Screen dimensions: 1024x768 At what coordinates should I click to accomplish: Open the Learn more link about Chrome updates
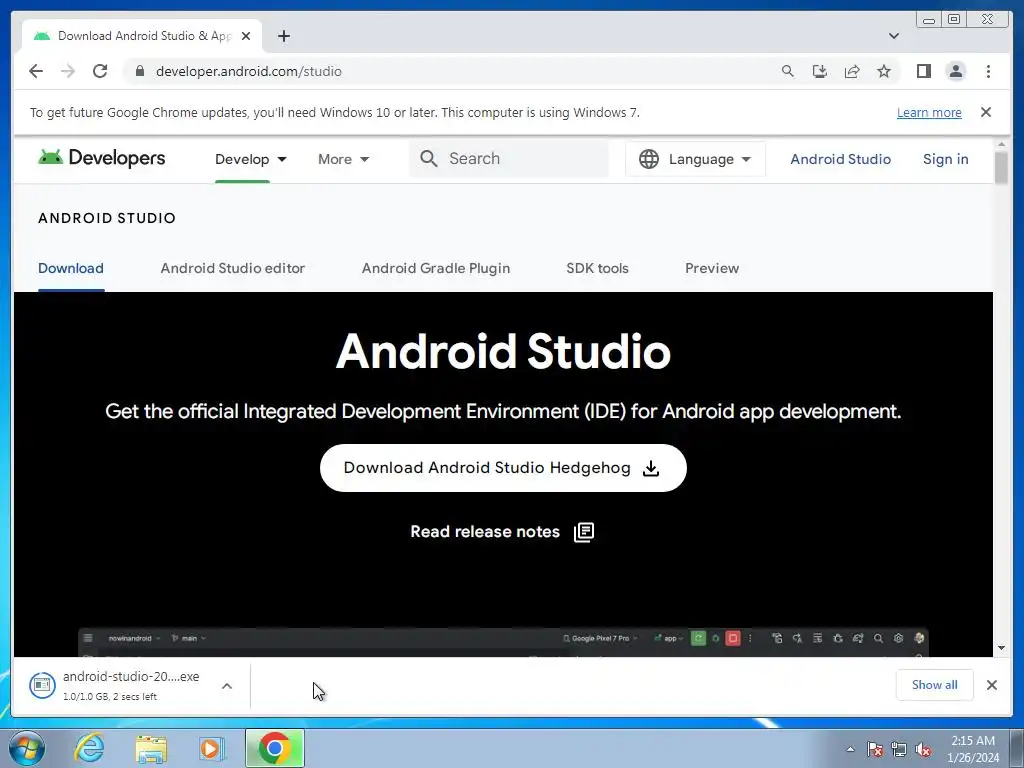coord(929,112)
